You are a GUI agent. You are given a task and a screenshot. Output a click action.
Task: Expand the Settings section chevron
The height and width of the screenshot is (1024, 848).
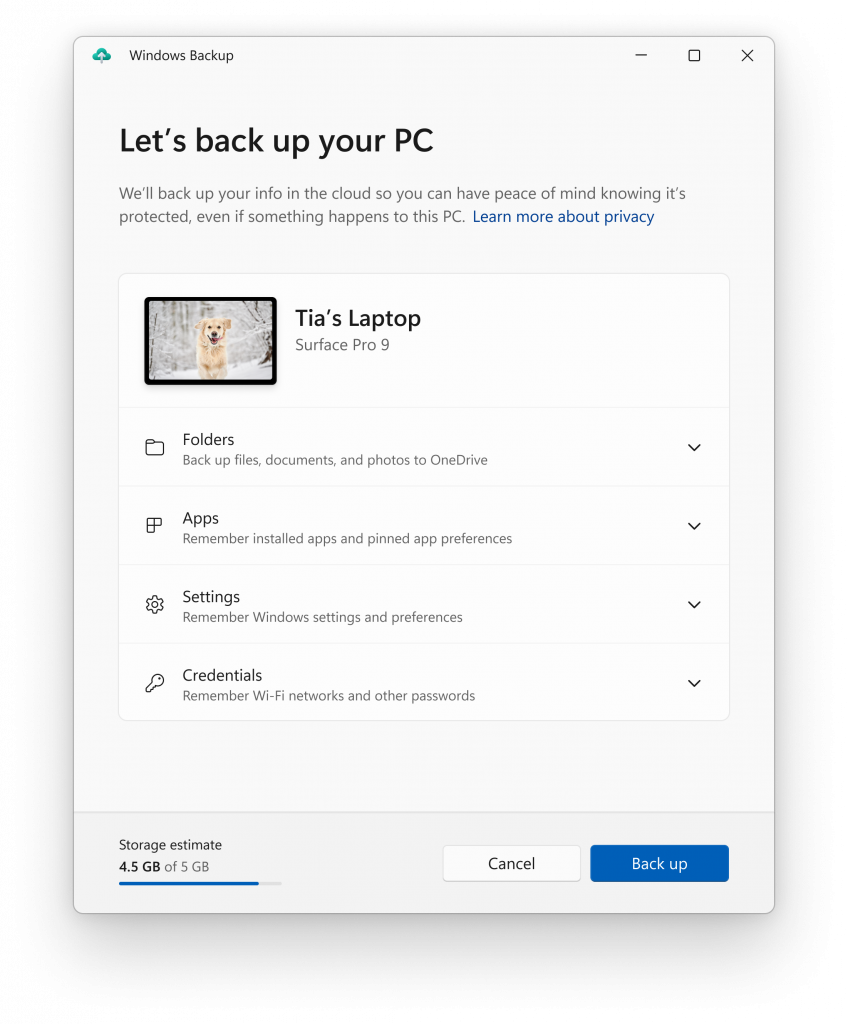pos(694,605)
